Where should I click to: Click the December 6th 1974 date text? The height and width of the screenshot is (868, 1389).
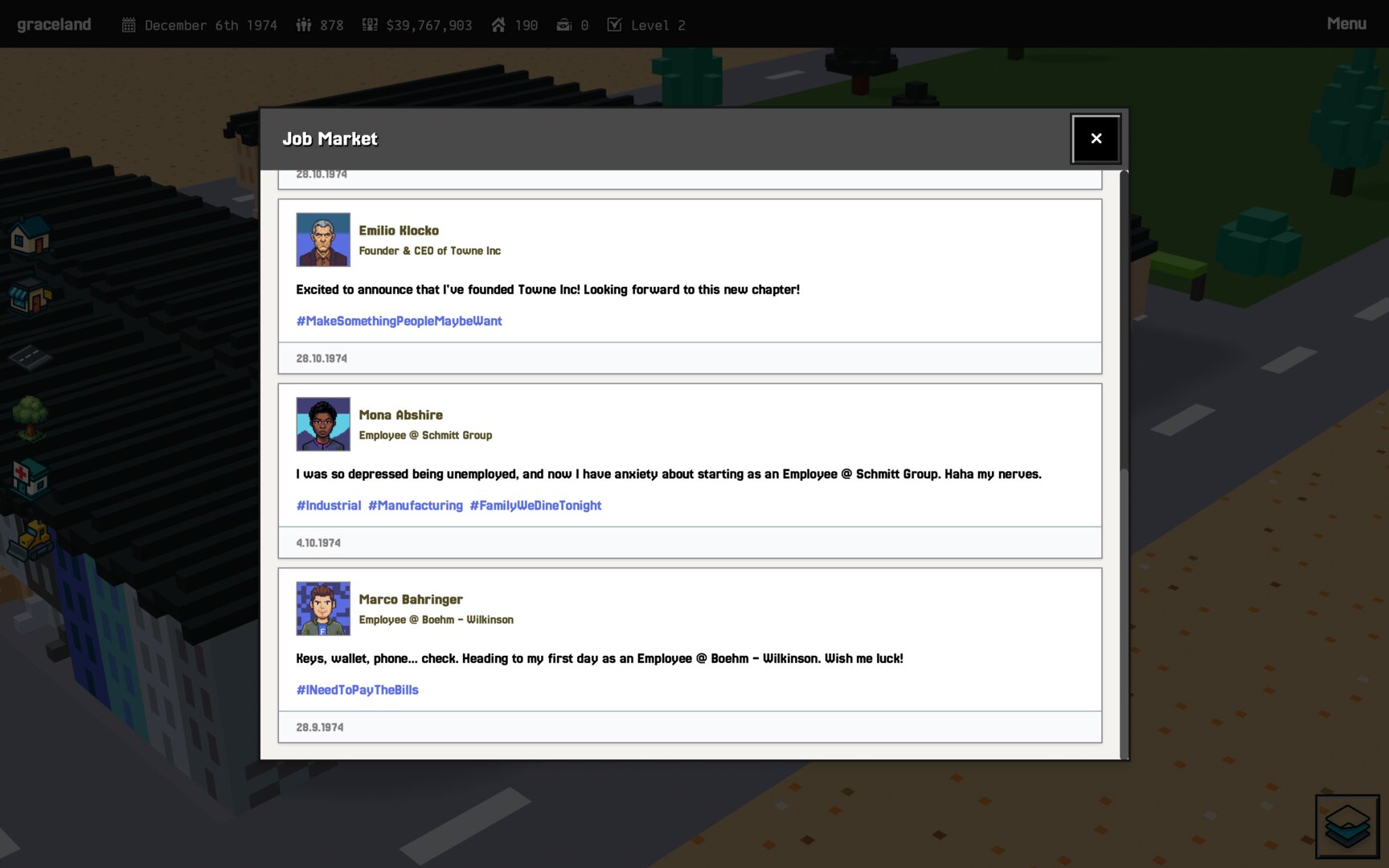pos(211,25)
